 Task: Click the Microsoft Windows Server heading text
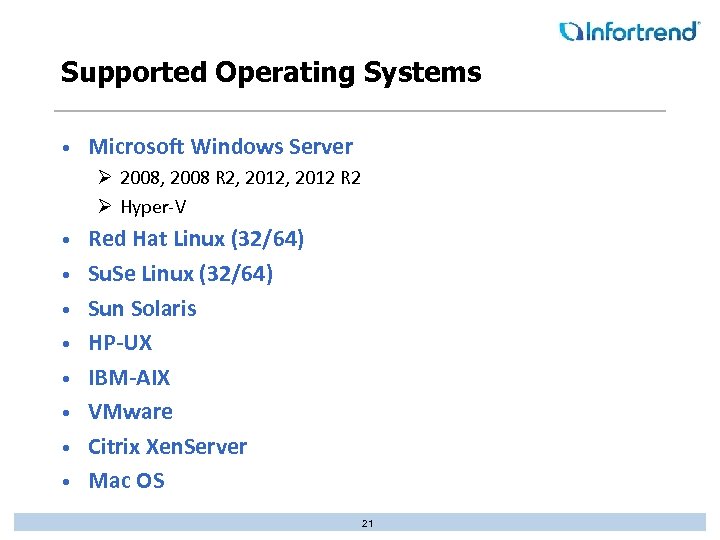220,147
